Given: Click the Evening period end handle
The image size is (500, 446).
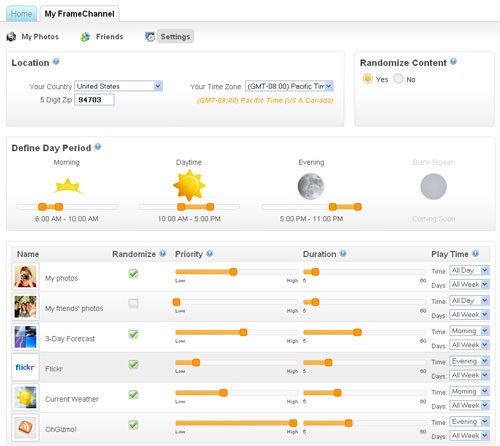Looking at the screenshot, I should [x=358, y=207].
